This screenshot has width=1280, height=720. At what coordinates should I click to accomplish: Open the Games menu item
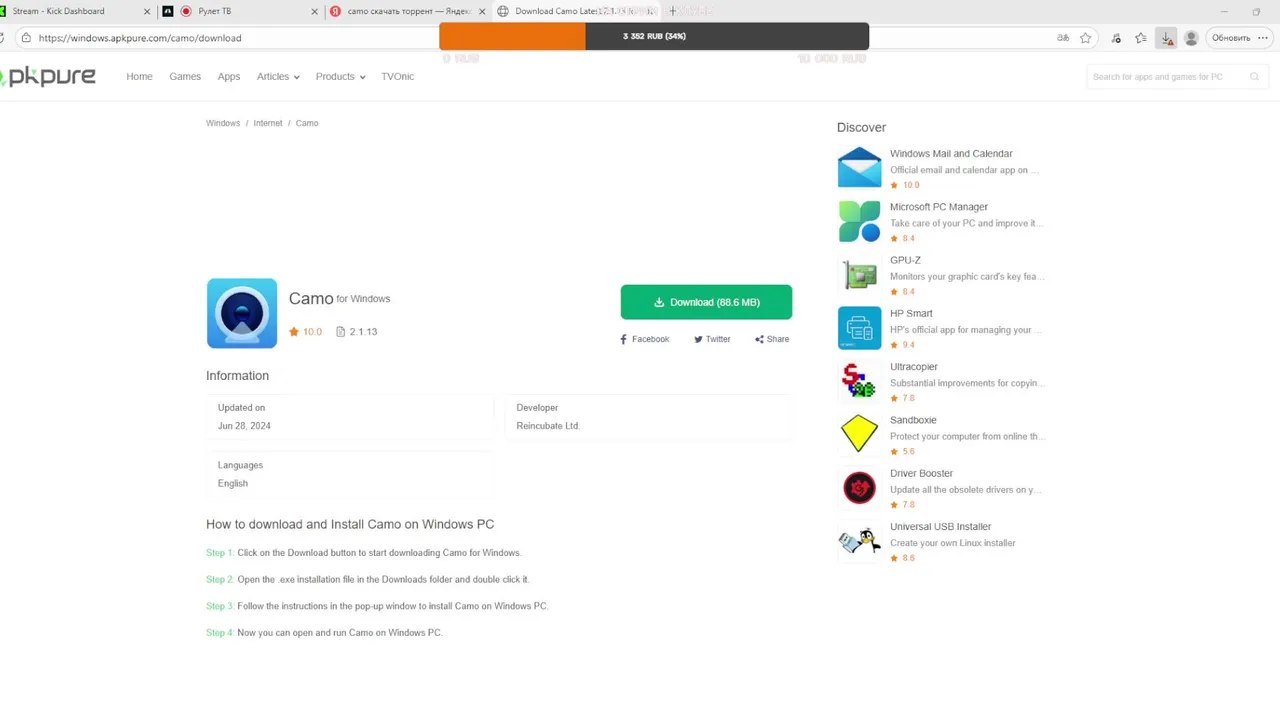click(x=185, y=77)
